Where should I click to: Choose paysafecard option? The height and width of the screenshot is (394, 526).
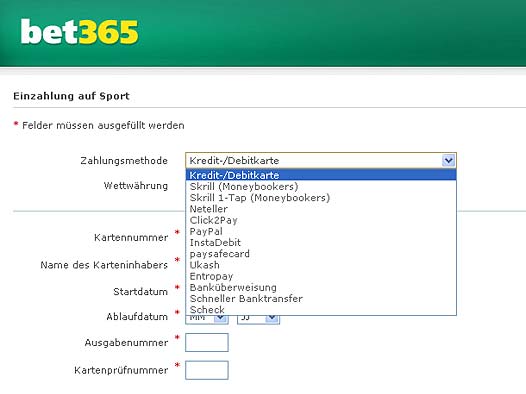tap(321, 254)
